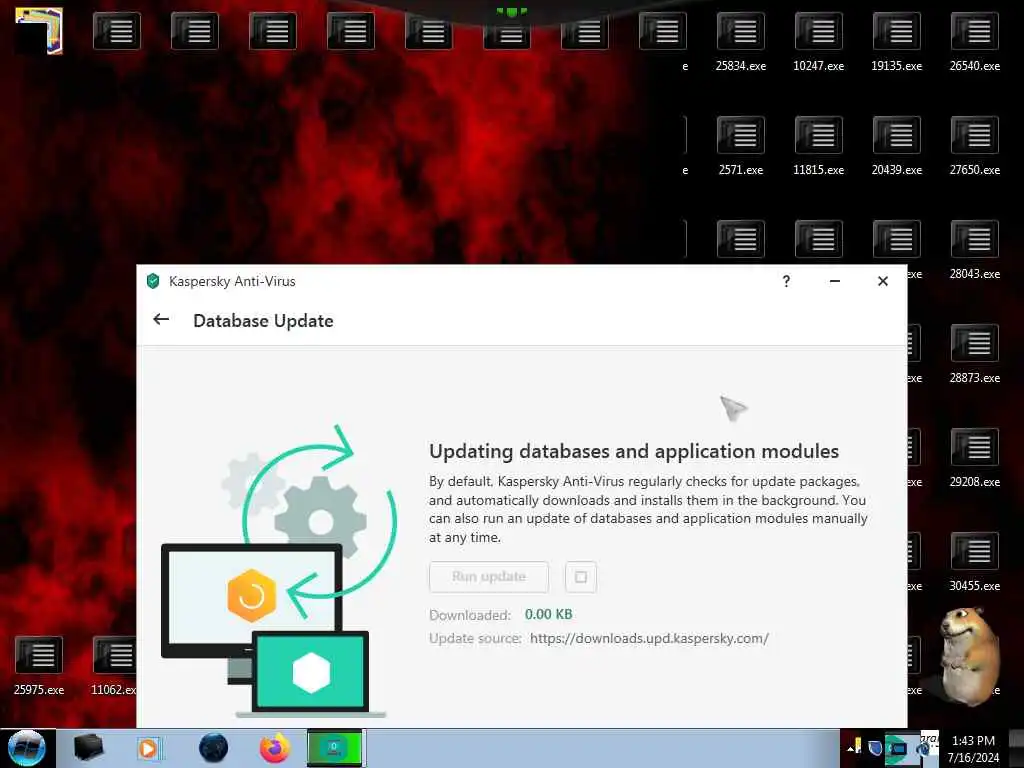Select the 25834.exe desktop icon
Screen dimensions: 1024x768
tap(741, 42)
